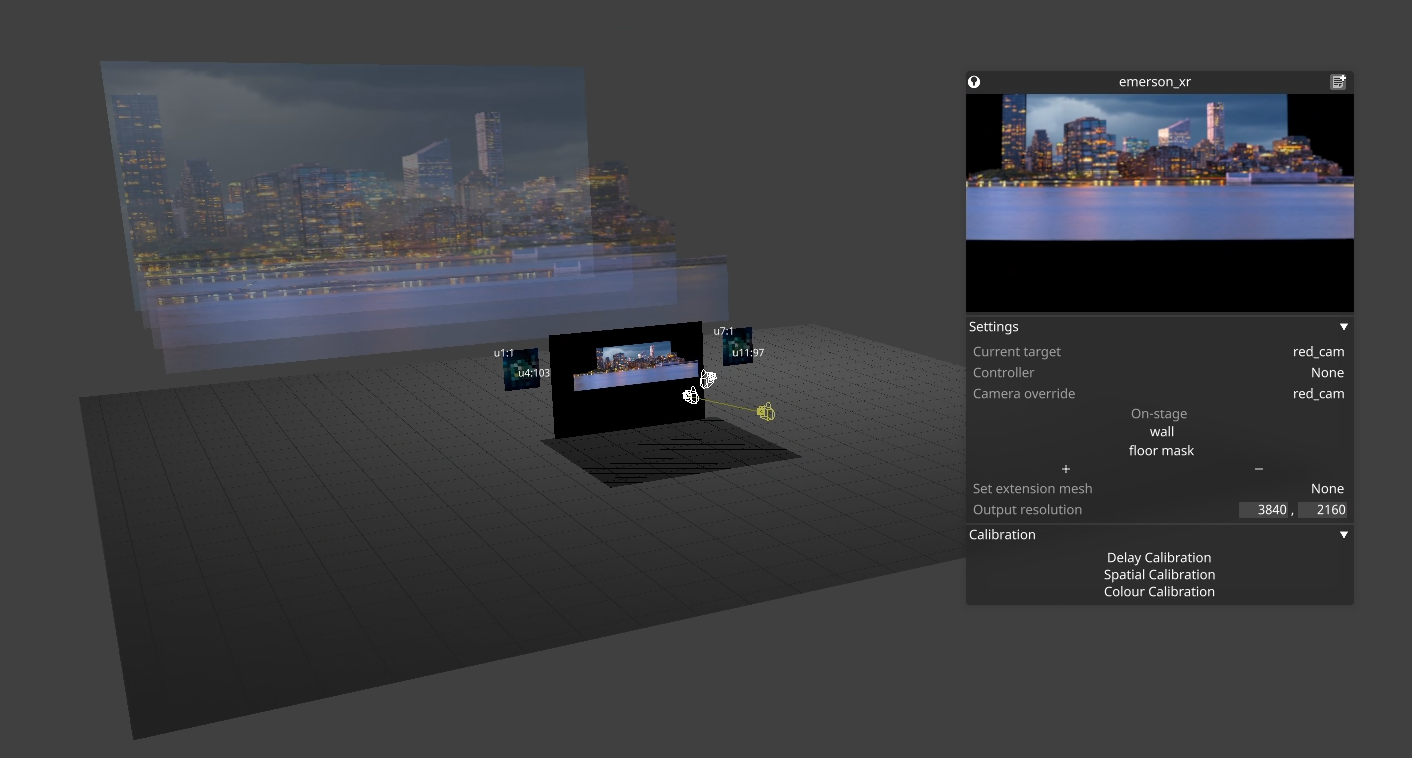Image resolution: width=1412 pixels, height=758 pixels.
Task: Open Spatial Calibration
Action: point(1159,575)
